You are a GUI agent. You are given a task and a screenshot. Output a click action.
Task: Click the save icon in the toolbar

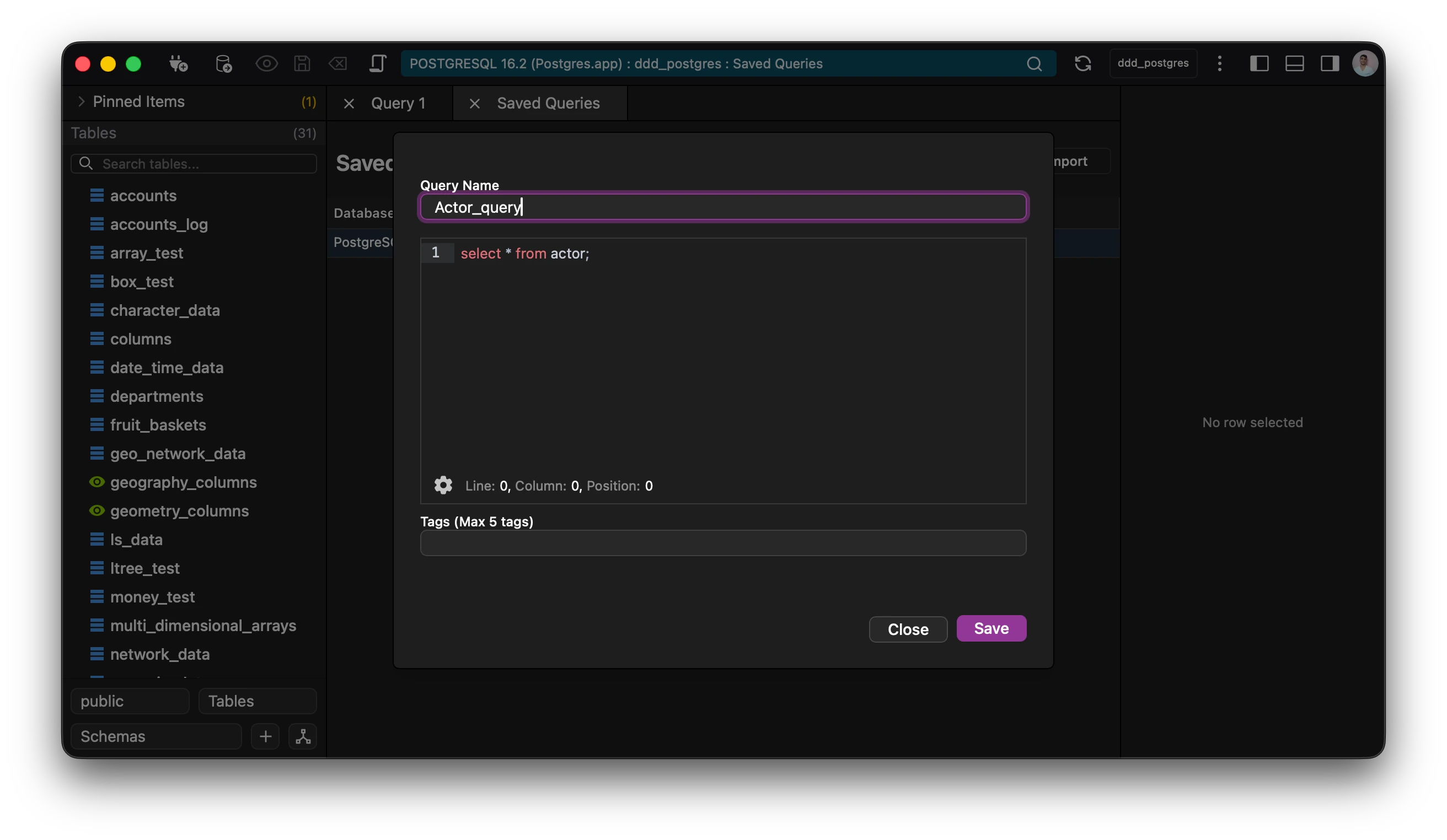[302, 64]
